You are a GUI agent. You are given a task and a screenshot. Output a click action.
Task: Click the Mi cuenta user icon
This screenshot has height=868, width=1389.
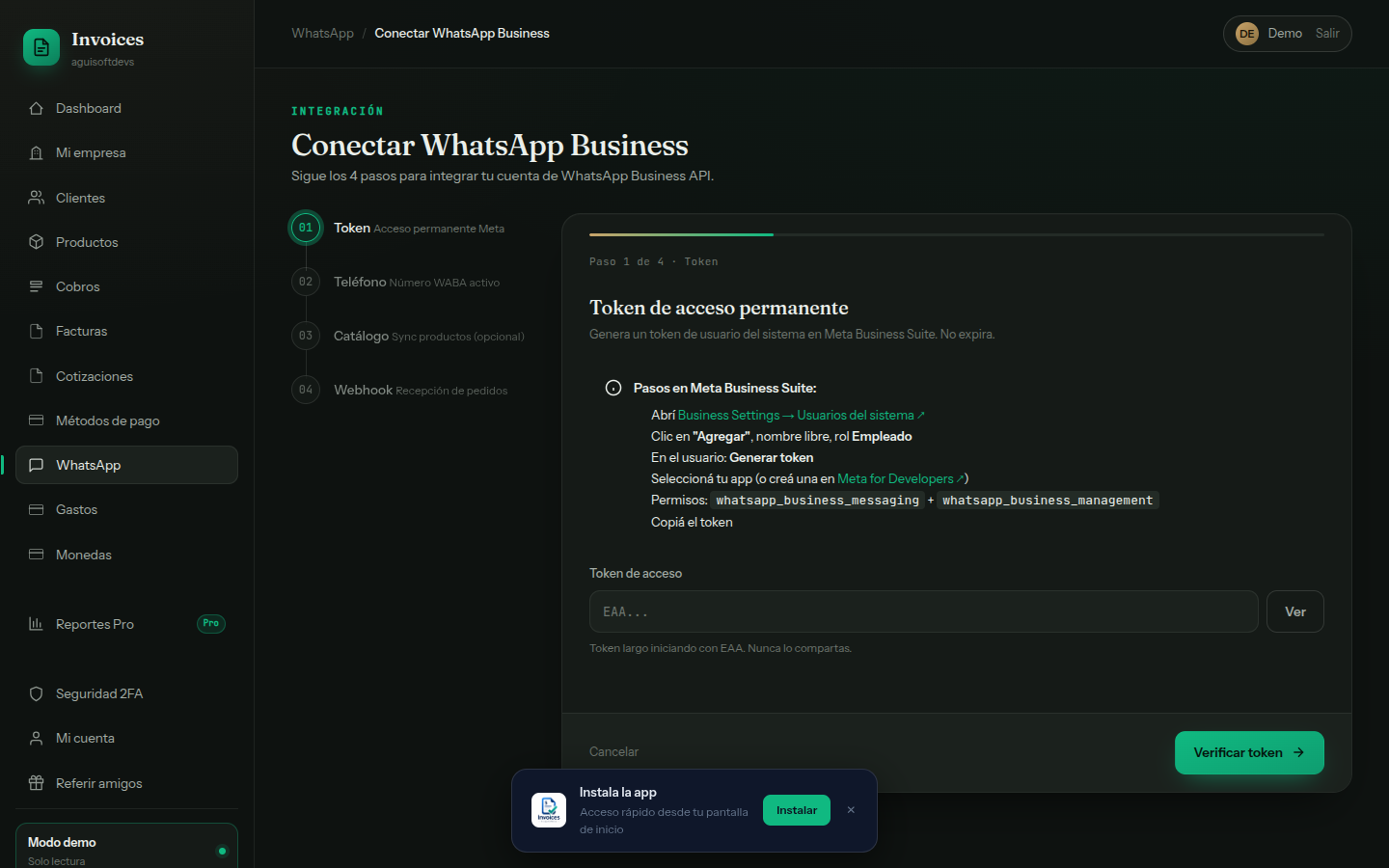(x=37, y=738)
